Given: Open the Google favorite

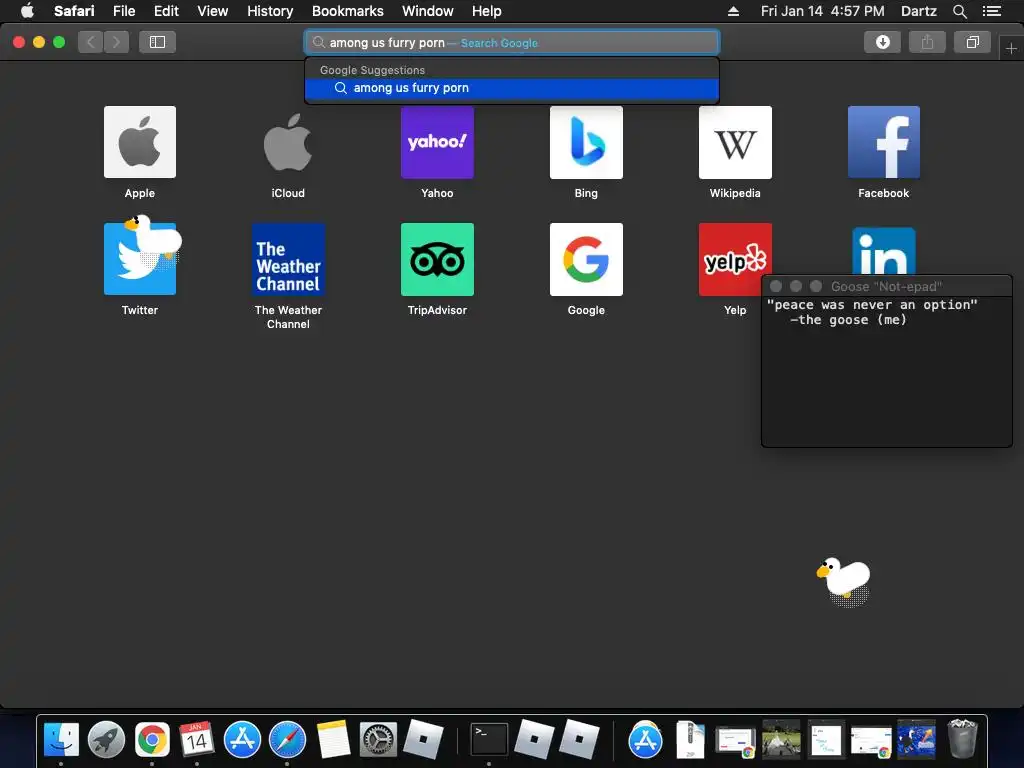Looking at the screenshot, I should 586,259.
